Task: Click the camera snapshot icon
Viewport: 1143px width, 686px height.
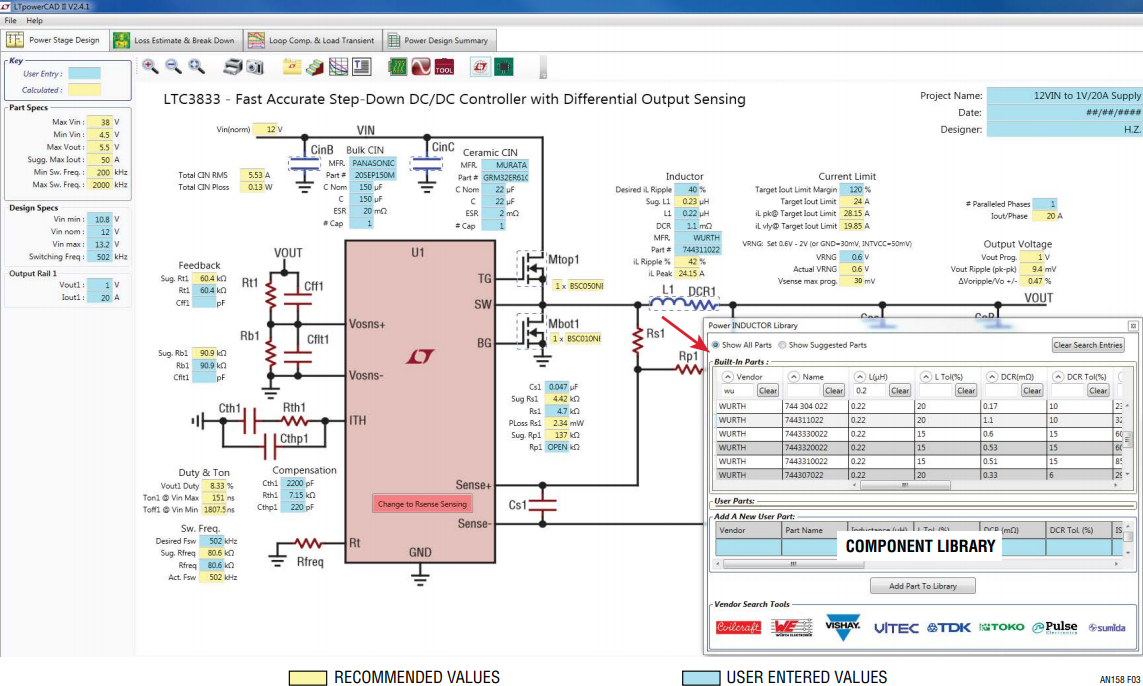Action: (x=255, y=67)
